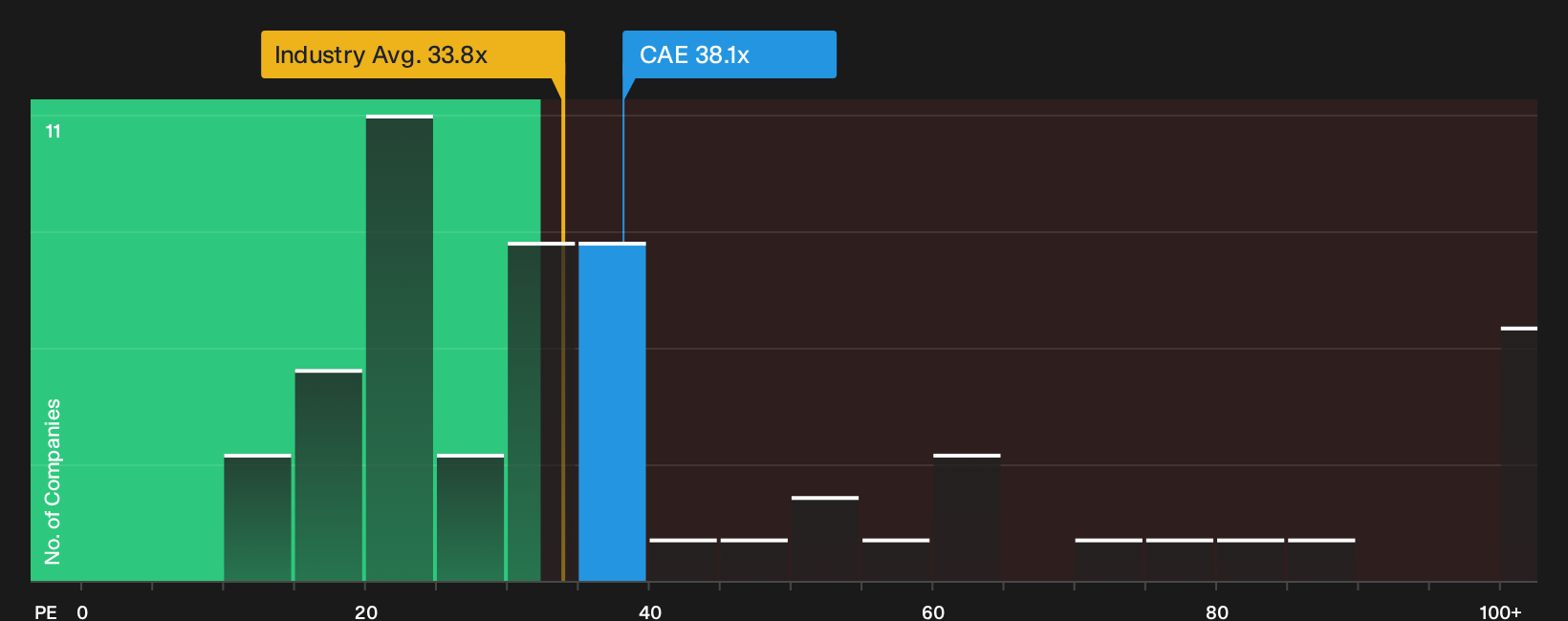Click the x-axis tick label 0
The height and width of the screenshot is (621, 1568).
pyautogui.click(x=82, y=612)
